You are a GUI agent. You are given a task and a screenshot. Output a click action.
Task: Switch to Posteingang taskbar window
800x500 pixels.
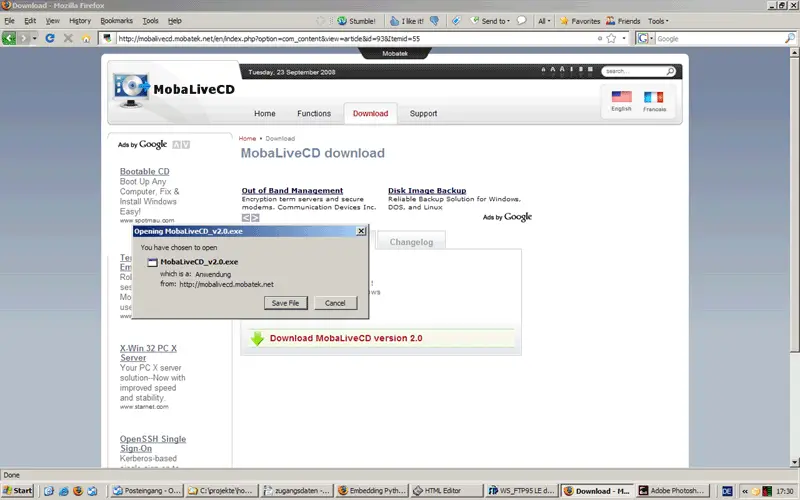point(146,491)
